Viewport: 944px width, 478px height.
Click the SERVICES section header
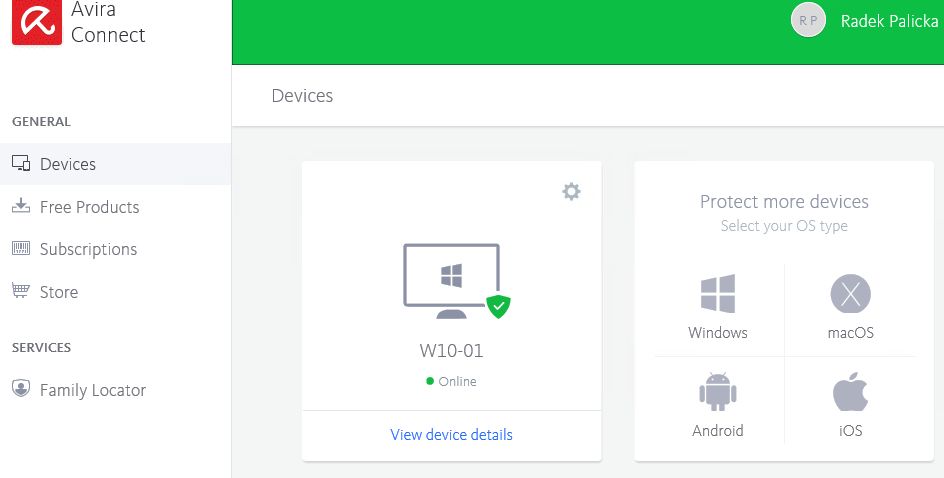point(42,348)
